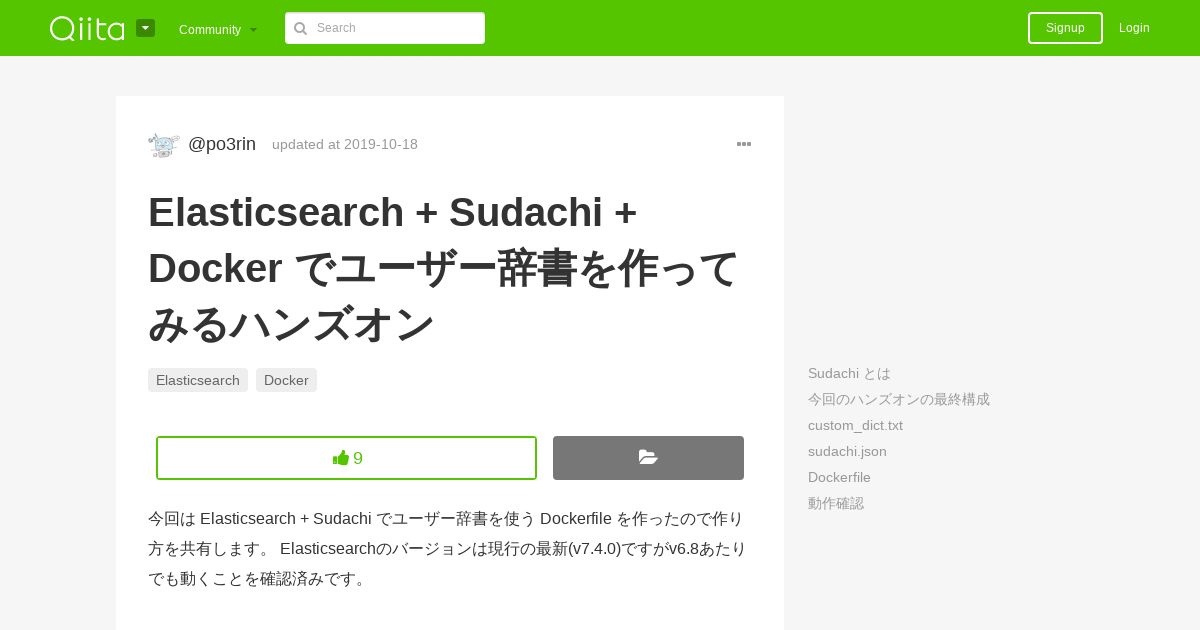
Task: Like the article with thumbs-up button
Action: [346, 458]
